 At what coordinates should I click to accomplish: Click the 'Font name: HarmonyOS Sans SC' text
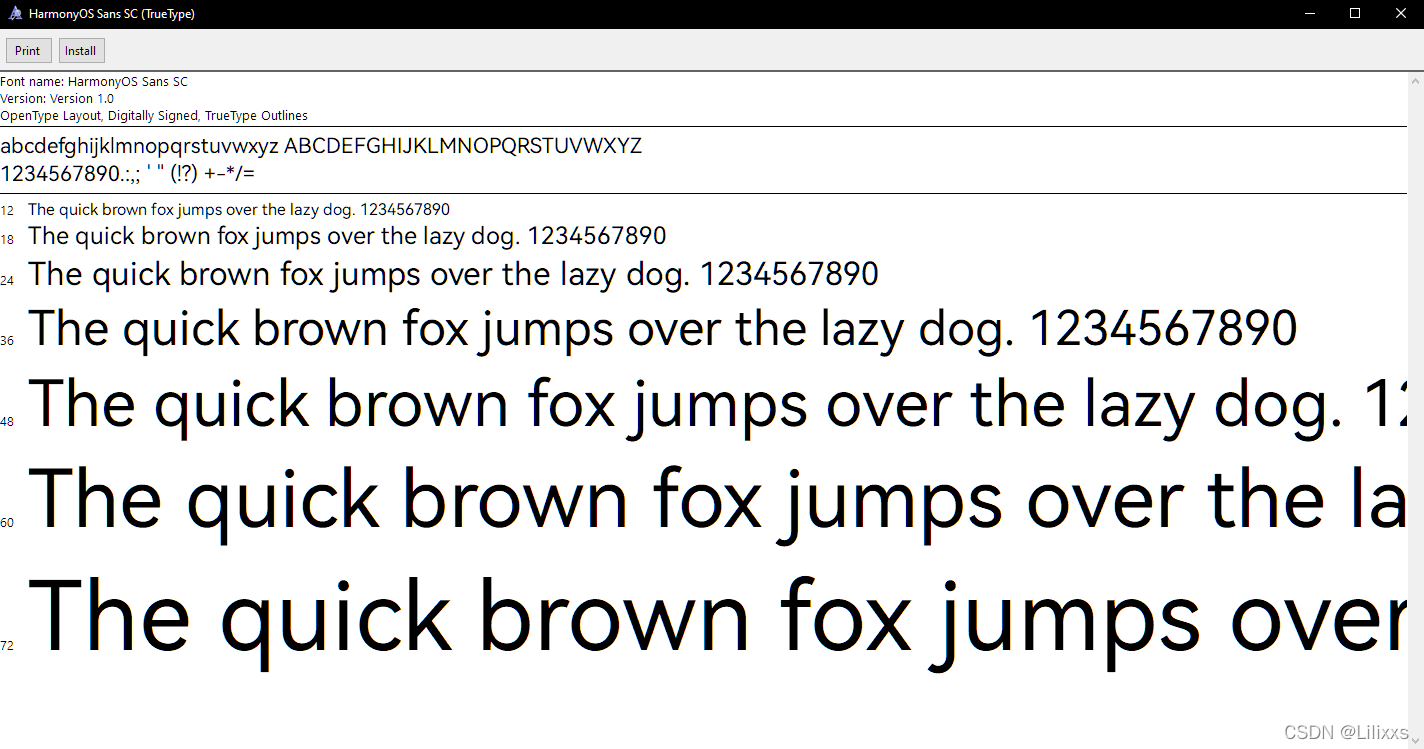coord(94,82)
